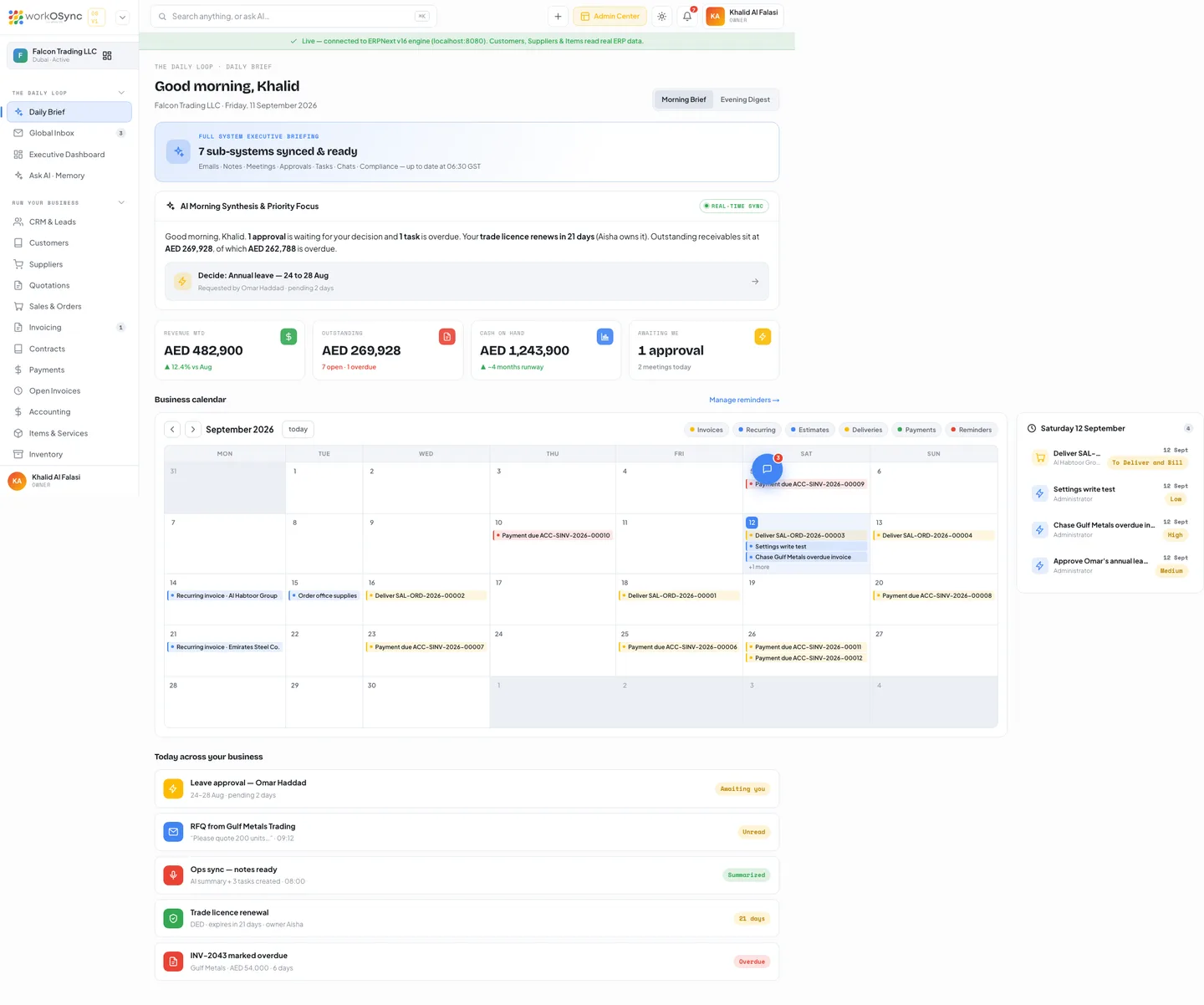Viewport: 1204px width, 1005px height.
Task: Click the Invoicing icon in sidebar
Action: tap(18, 328)
